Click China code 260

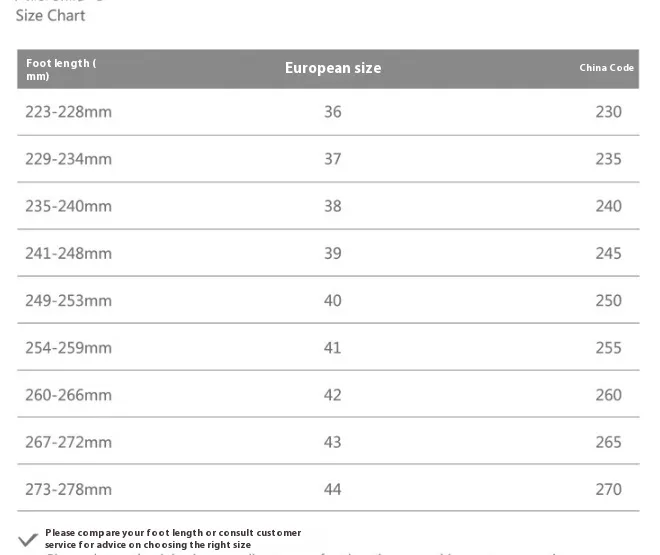[608, 395]
